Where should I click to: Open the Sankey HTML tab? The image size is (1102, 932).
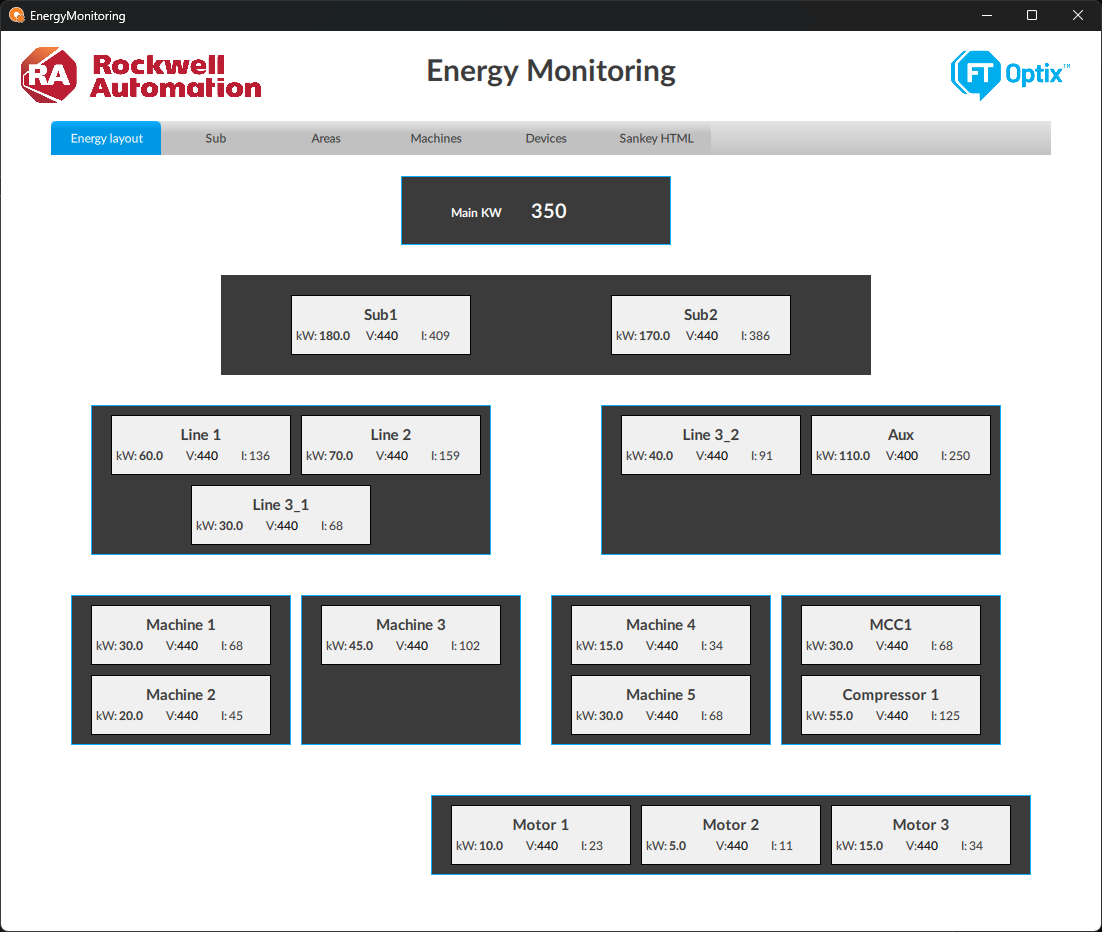coord(656,138)
